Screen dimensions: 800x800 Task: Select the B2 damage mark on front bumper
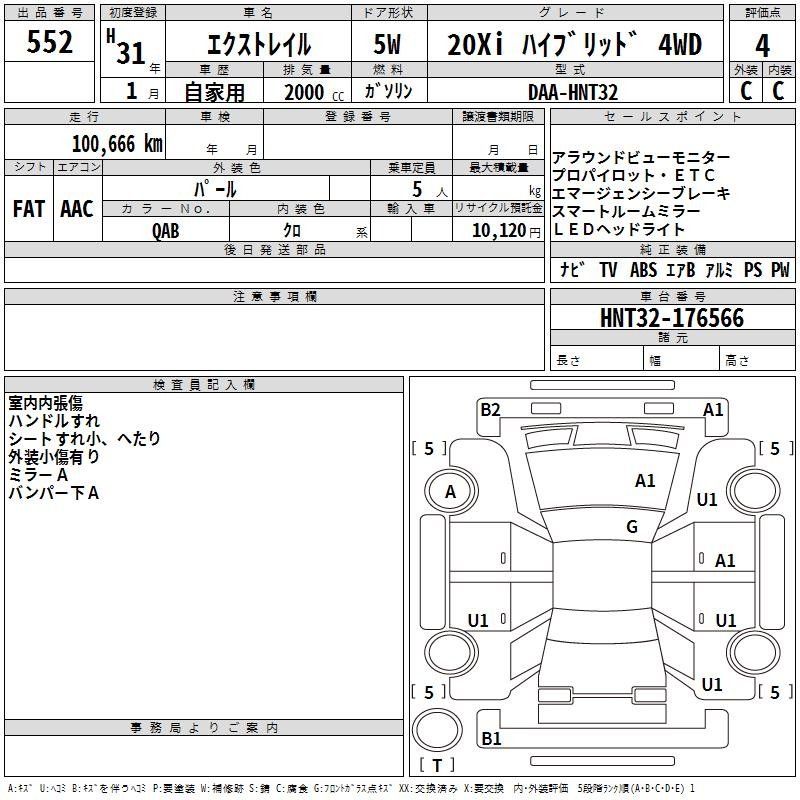pos(490,410)
